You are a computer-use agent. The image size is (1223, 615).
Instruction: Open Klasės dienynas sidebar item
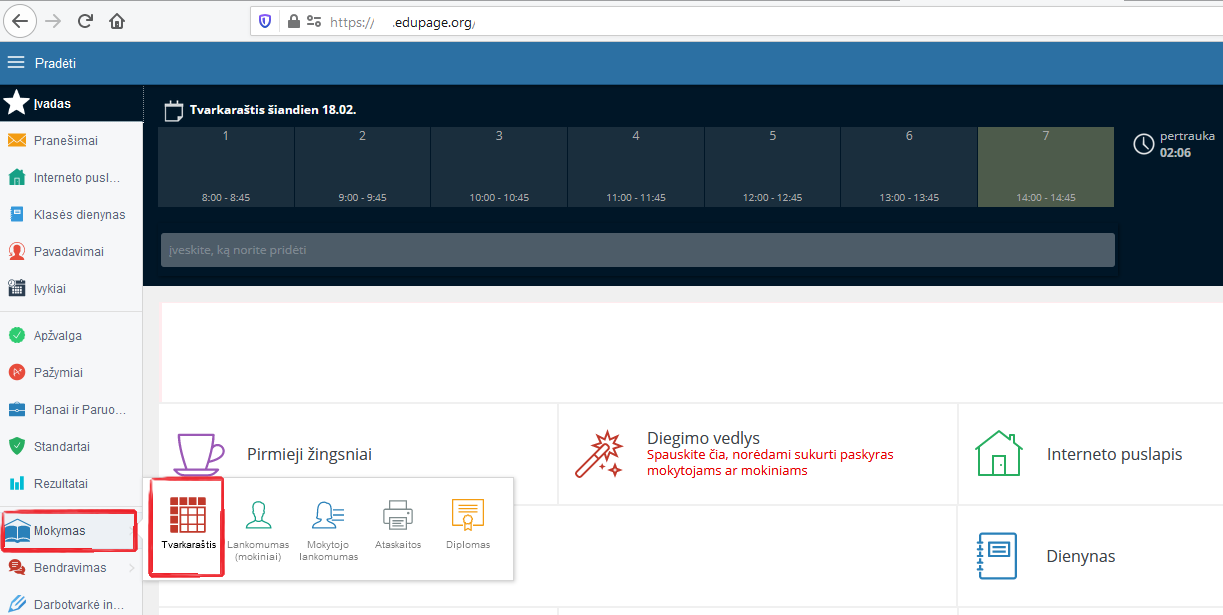pyautogui.click(x=71, y=215)
